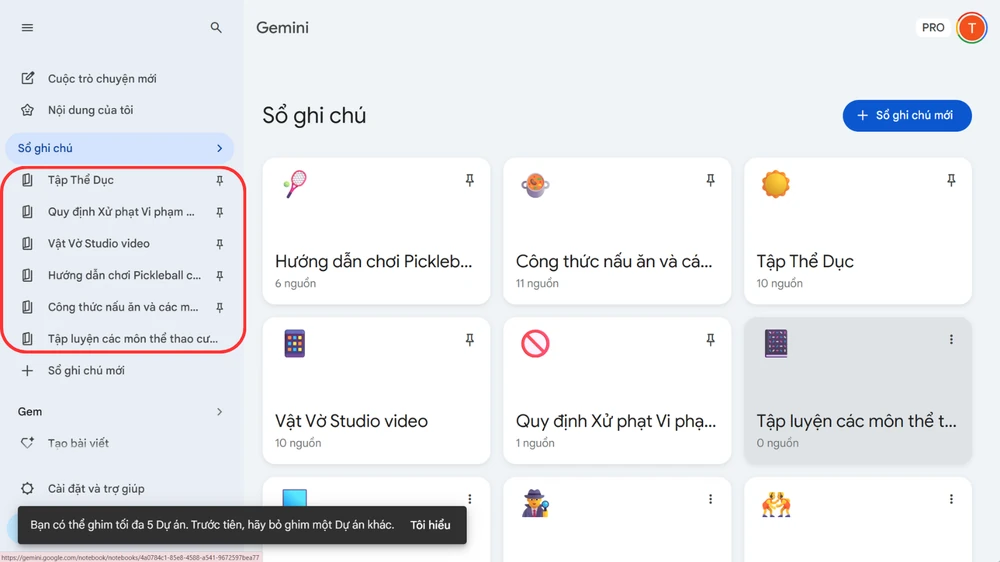This screenshot has width=1000, height=562.
Task: Unpin the Hướng dẫn chơi Pickleball notebook card
Action: 469,181
